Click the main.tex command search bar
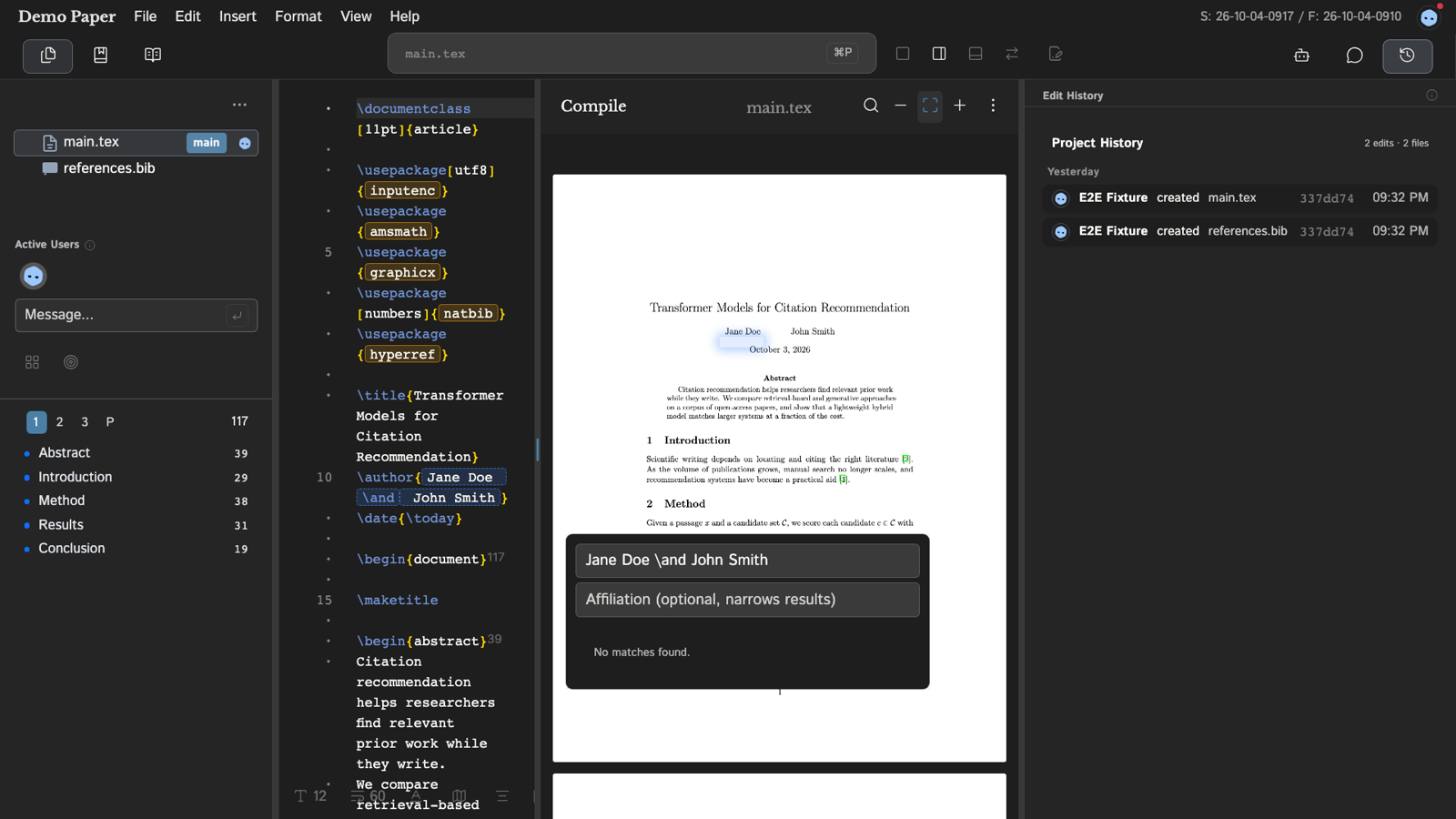The width and height of the screenshot is (1456, 819). tap(632, 54)
